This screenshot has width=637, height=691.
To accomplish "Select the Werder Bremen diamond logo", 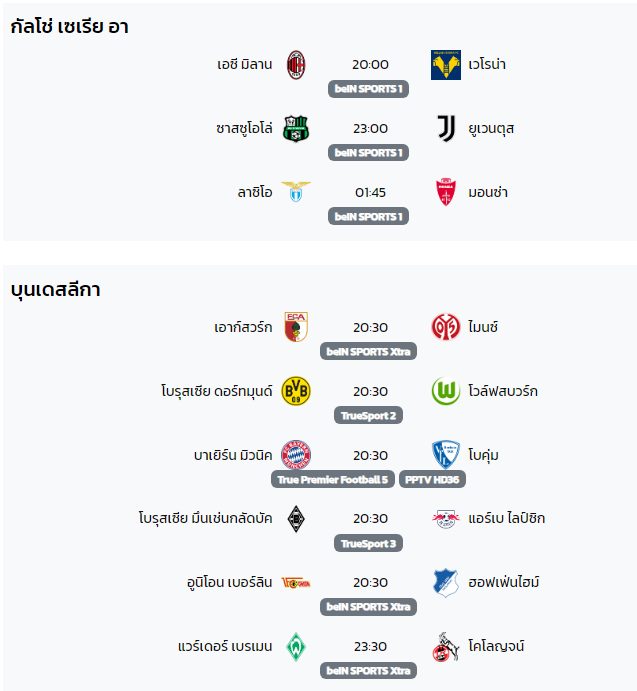I will (296, 646).
